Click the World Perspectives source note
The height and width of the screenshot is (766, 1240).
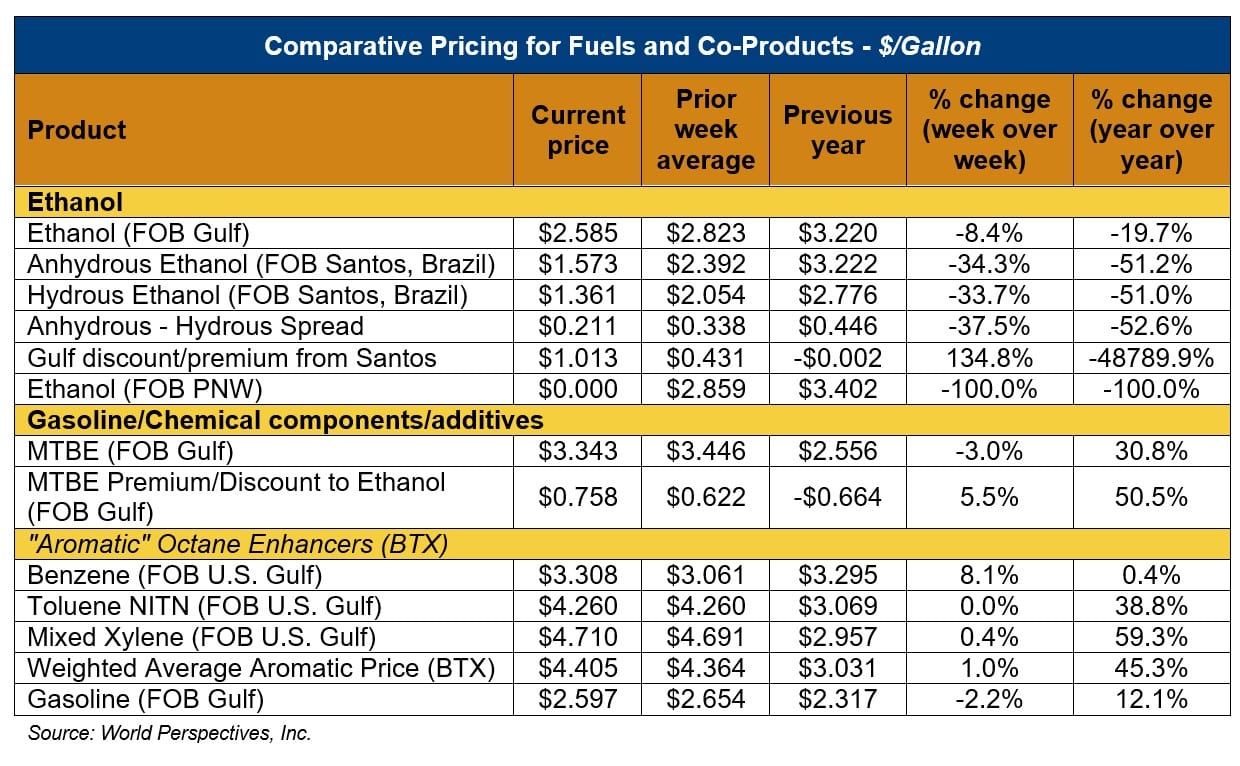click(170, 733)
